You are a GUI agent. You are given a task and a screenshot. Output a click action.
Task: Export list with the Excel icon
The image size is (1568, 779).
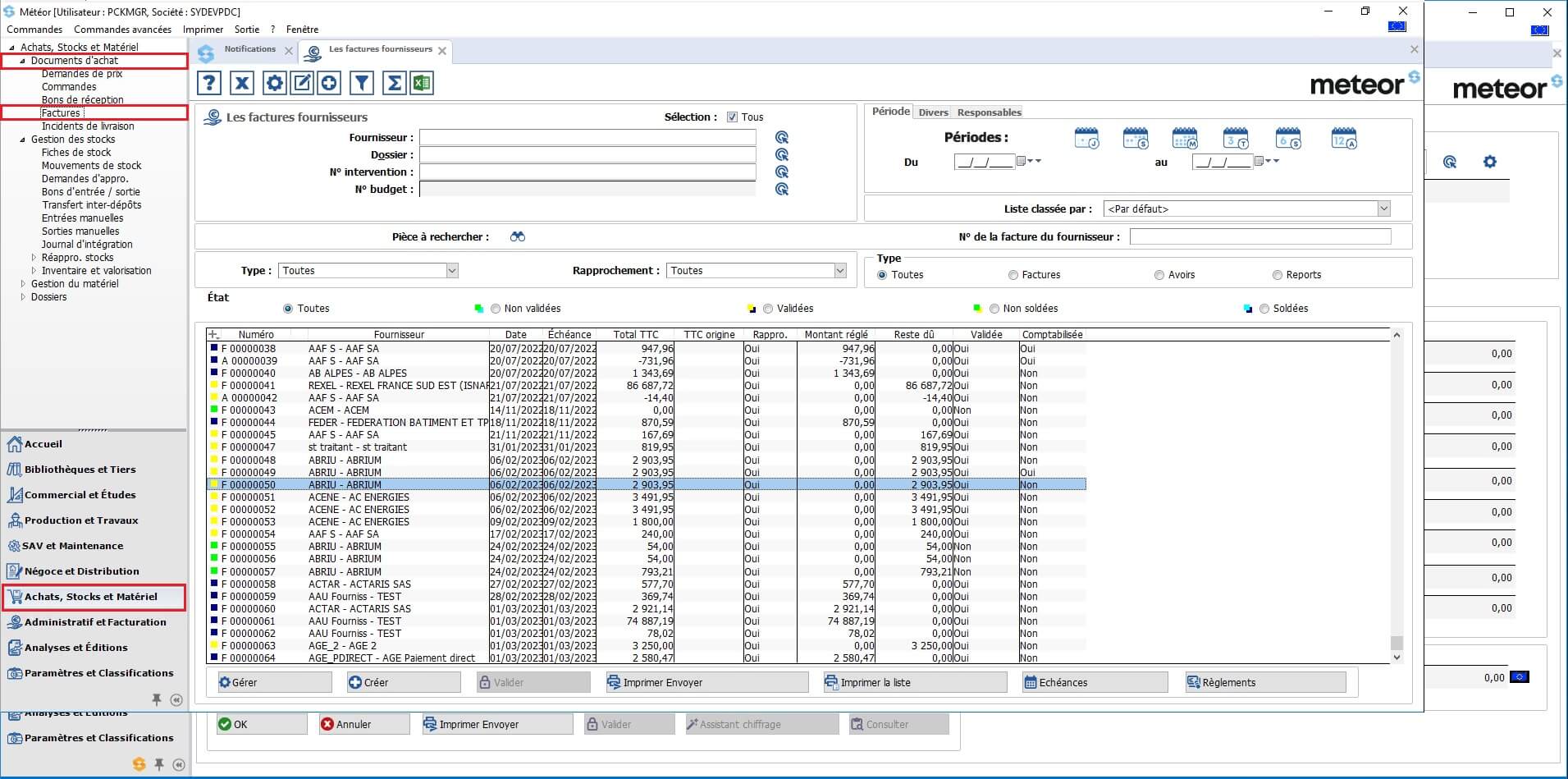coord(422,83)
